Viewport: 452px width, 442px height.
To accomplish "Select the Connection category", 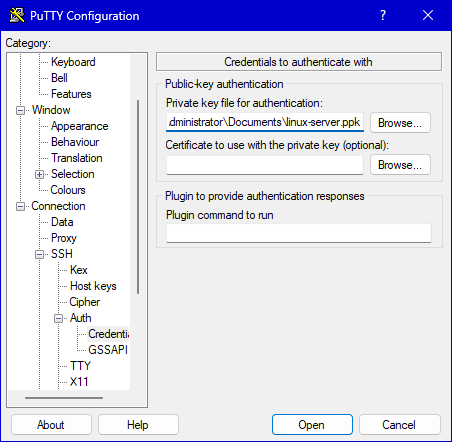I will (x=58, y=206).
